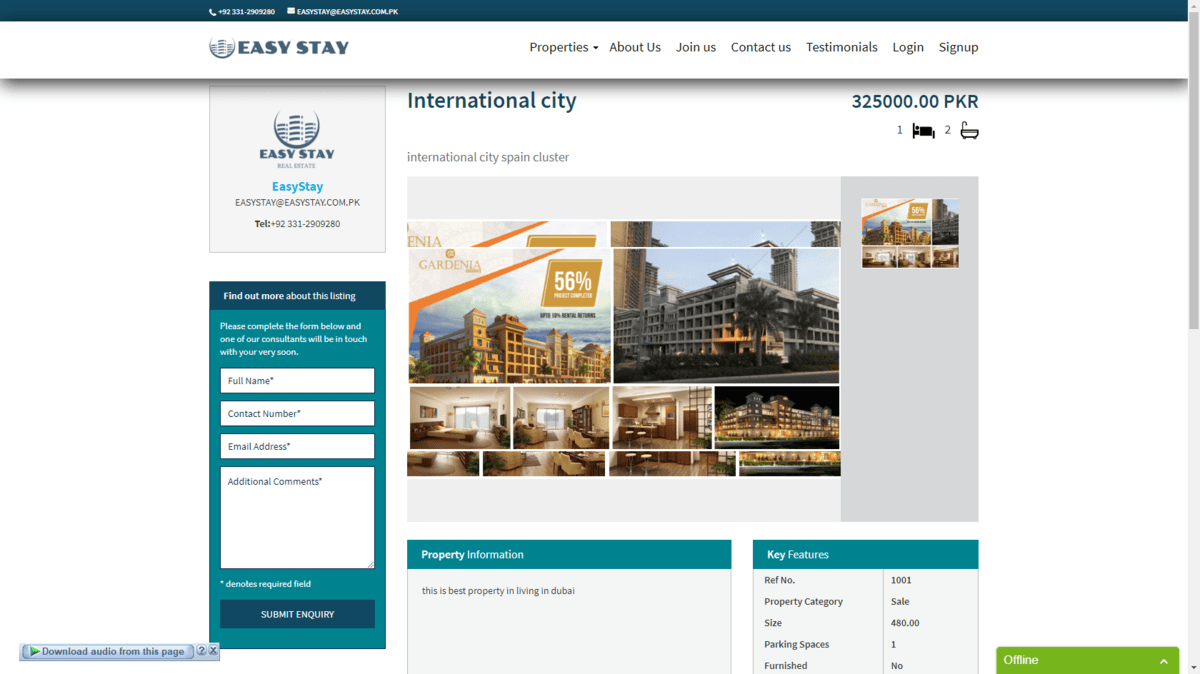View Testimonials page
The height and width of the screenshot is (674, 1200).
click(842, 47)
